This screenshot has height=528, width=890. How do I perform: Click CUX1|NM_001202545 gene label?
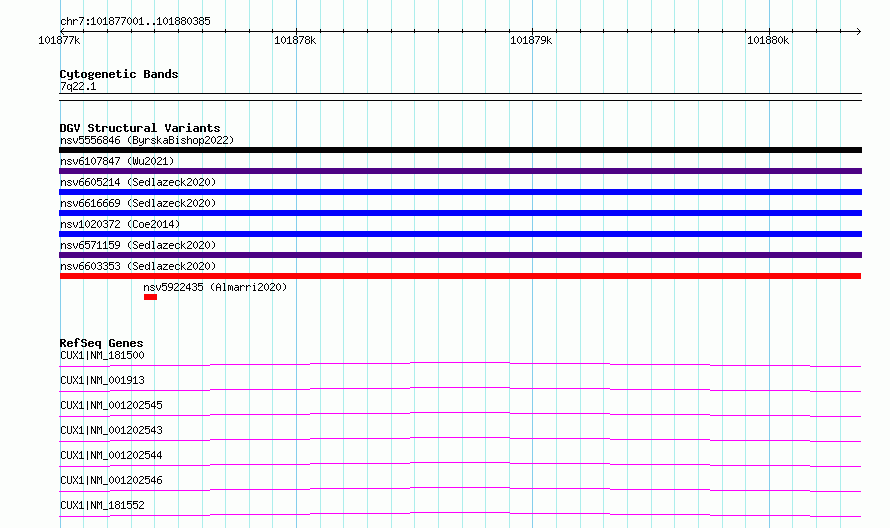(111, 405)
